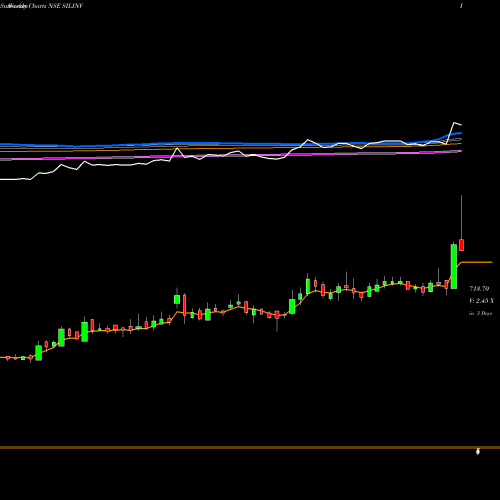Click the small white marker on the bottom orange line
This screenshot has width=500, height=500.
[x=478, y=452]
